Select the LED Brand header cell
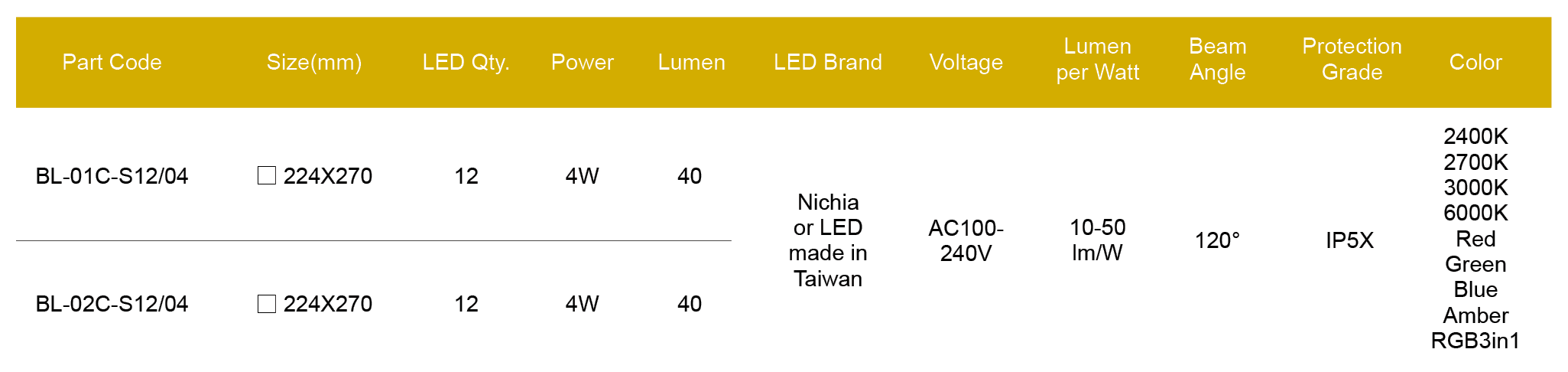The height and width of the screenshot is (372, 1568). tap(827, 62)
